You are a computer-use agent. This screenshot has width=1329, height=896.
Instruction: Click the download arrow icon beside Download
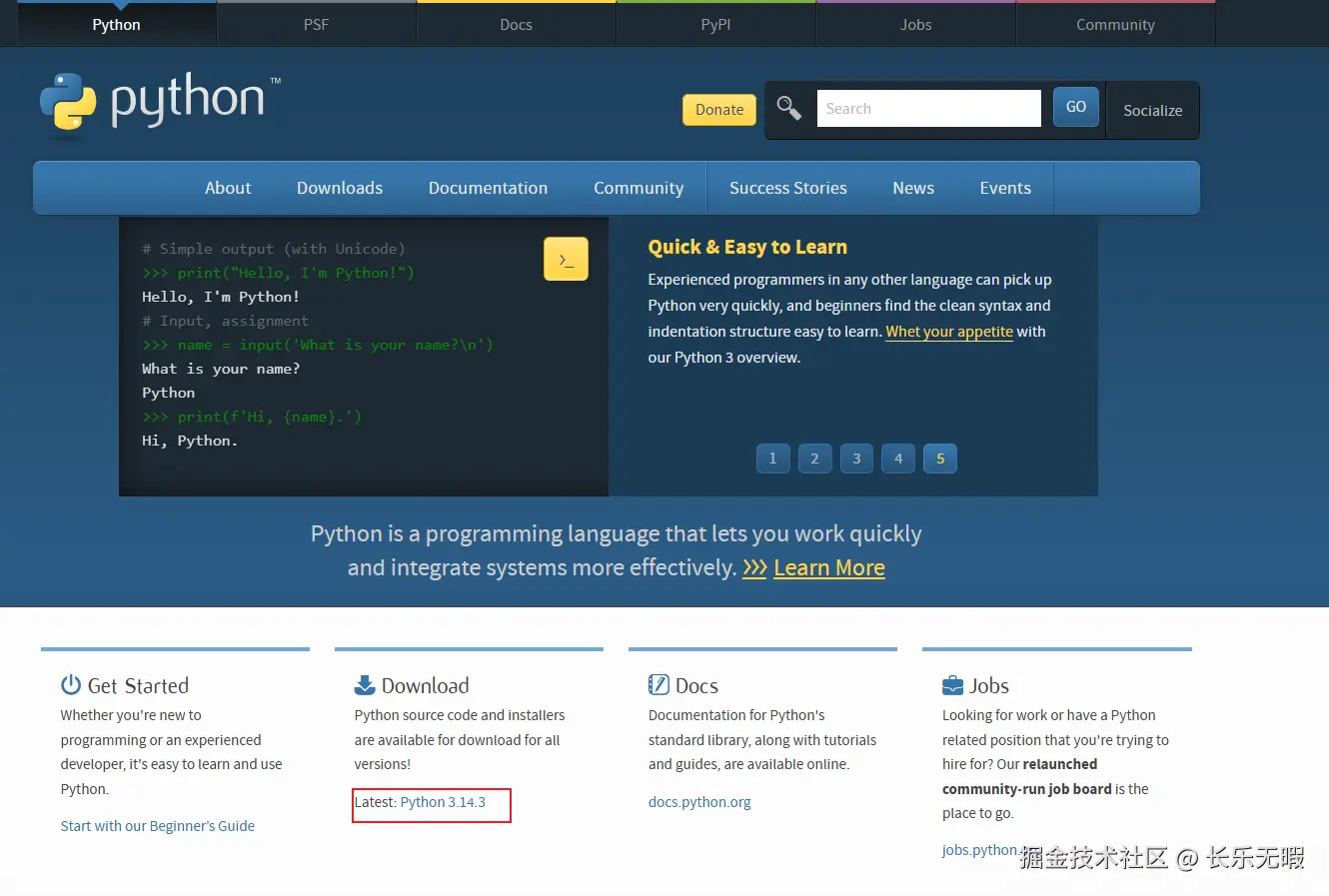[x=365, y=685]
